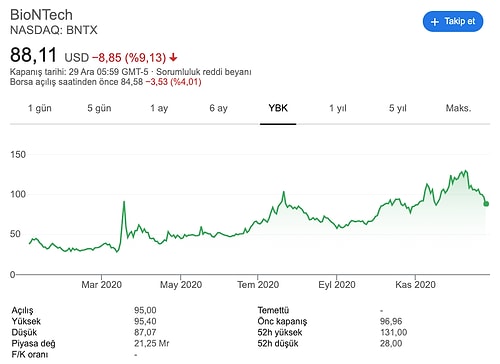
Task: Click the Kas 2020 axis label
Action: coord(415,285)
